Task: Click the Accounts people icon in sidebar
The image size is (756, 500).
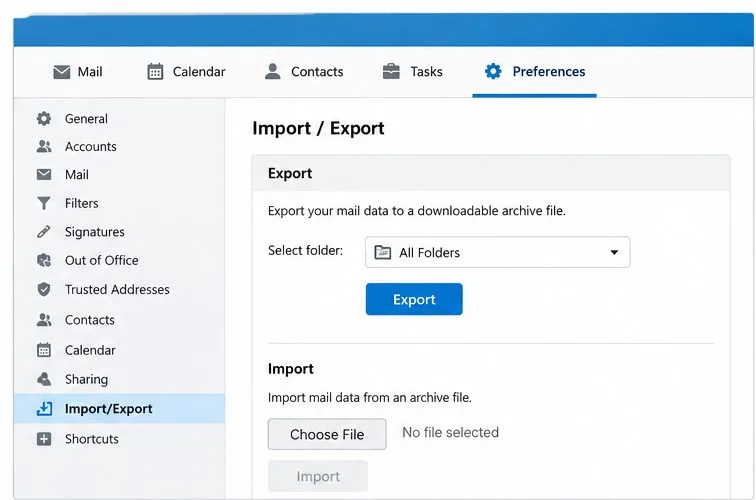Action: click(44, 146)
